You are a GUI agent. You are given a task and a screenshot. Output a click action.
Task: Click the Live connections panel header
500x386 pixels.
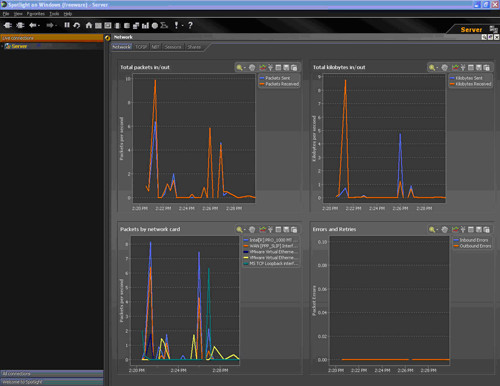point(52,38)
